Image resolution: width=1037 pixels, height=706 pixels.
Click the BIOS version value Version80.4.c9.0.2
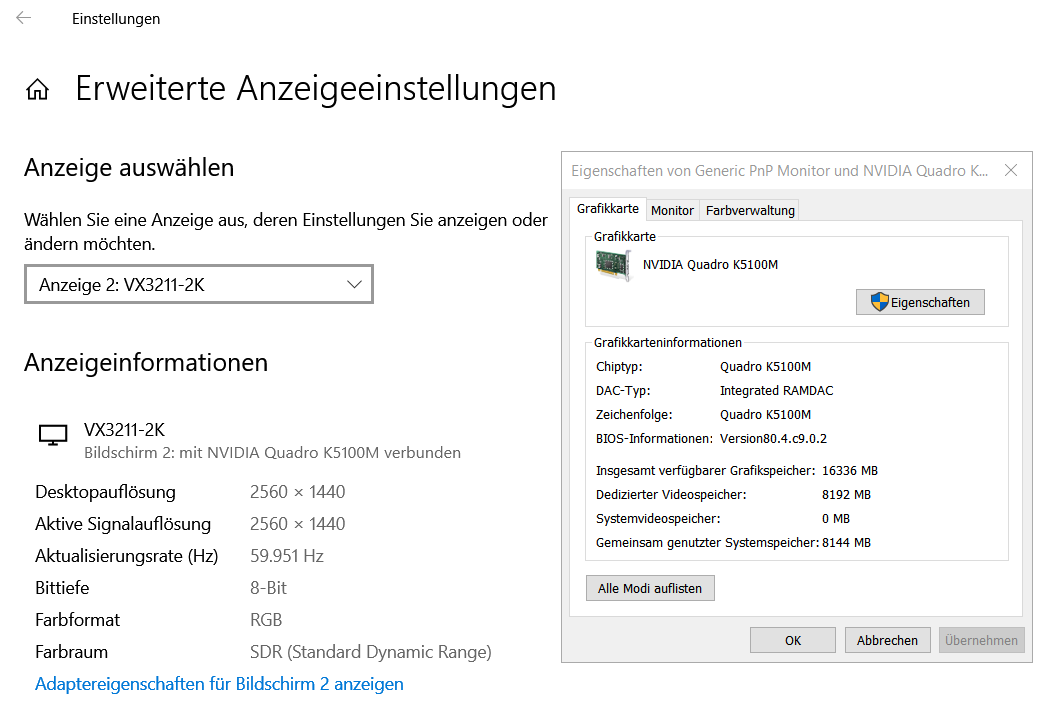[x=773, y=438]
